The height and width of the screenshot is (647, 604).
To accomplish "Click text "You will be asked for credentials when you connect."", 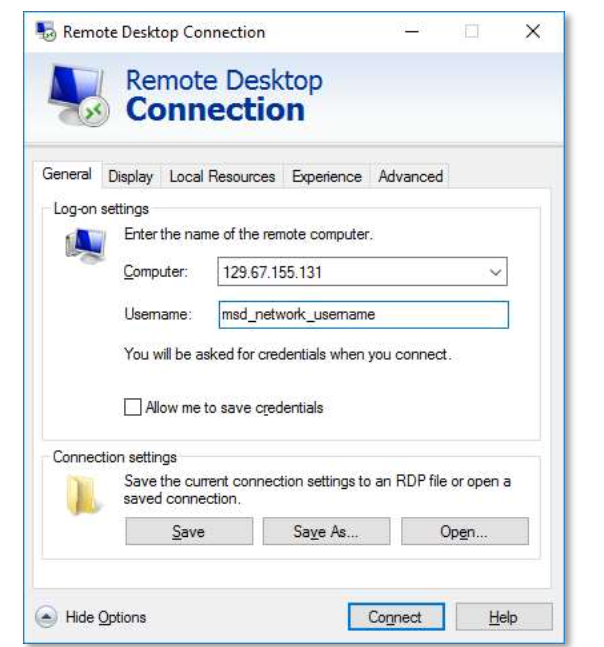I will pyautogui.click(x=288, y=354).
